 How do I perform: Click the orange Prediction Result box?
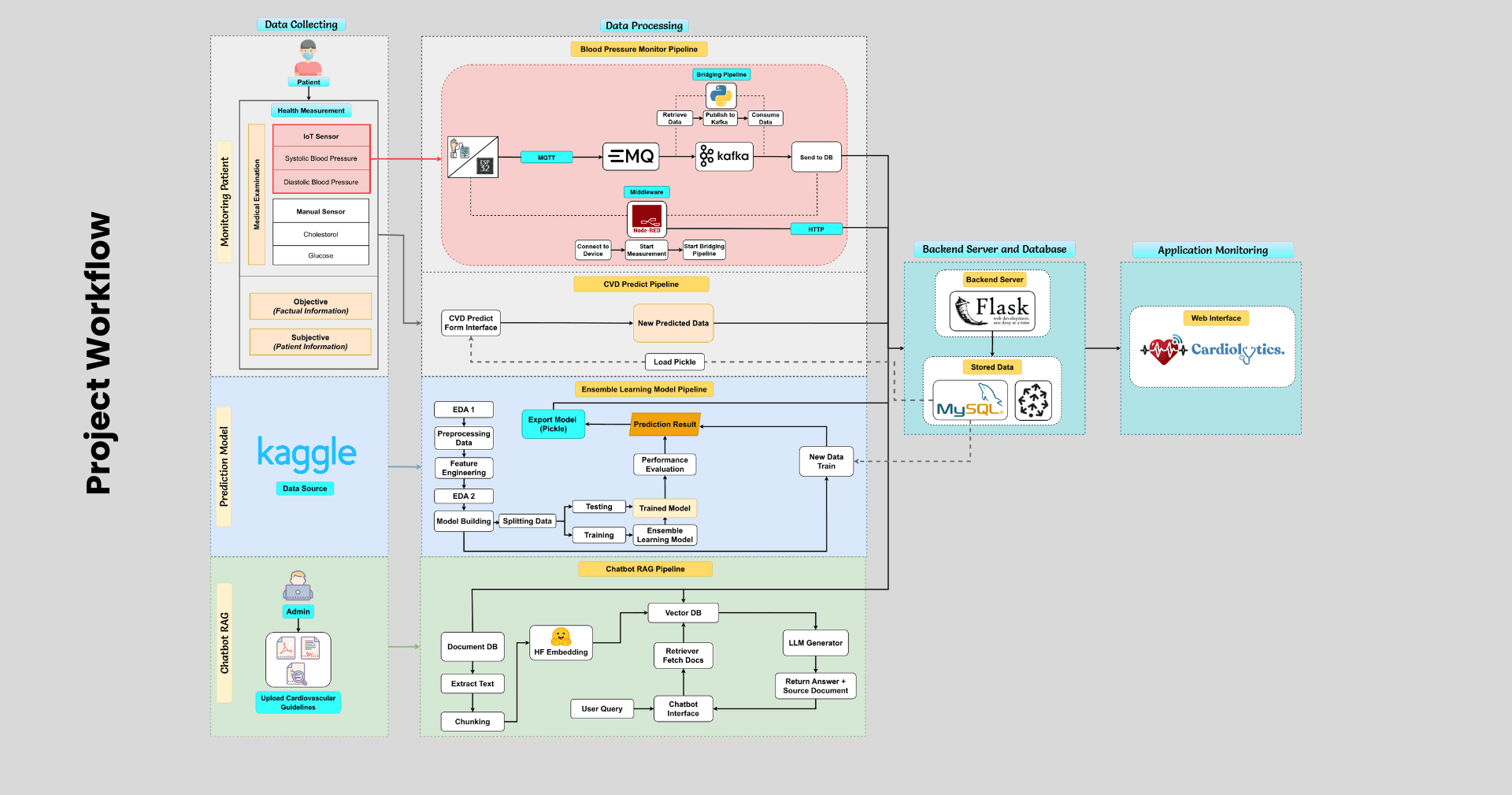[x=665, y=424]
